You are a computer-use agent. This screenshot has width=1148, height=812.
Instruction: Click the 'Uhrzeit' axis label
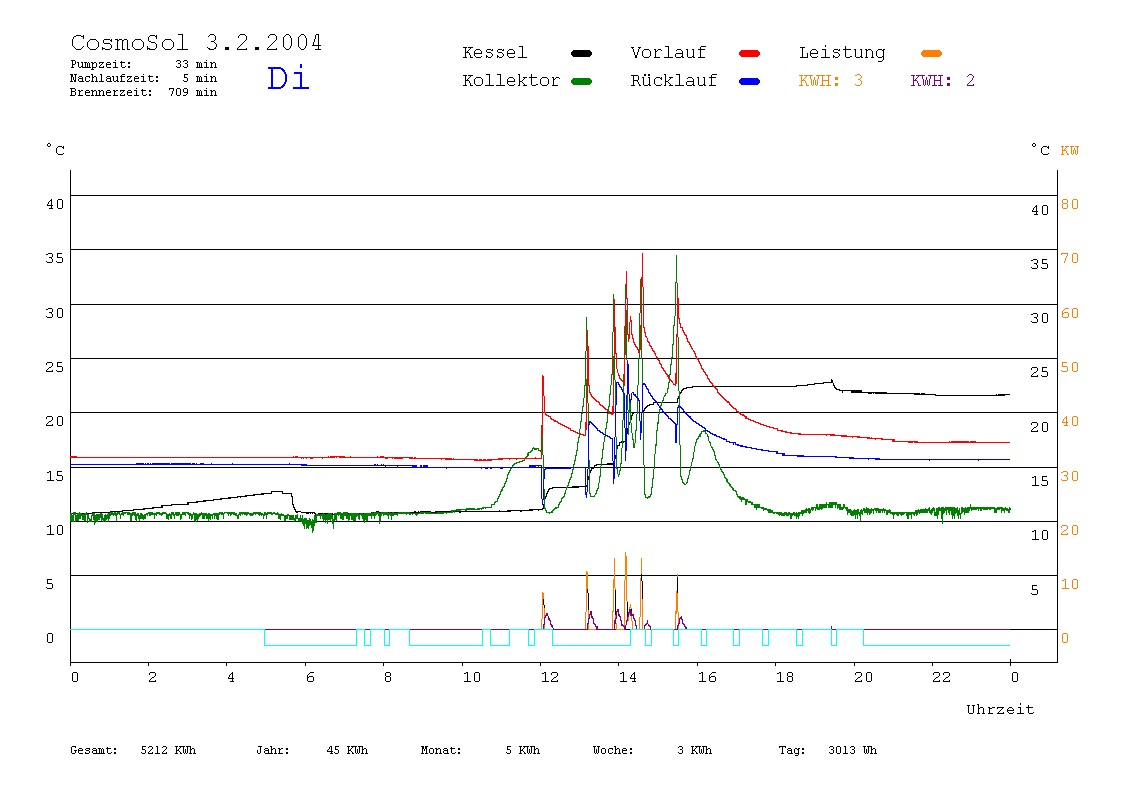pos(1000,709)
